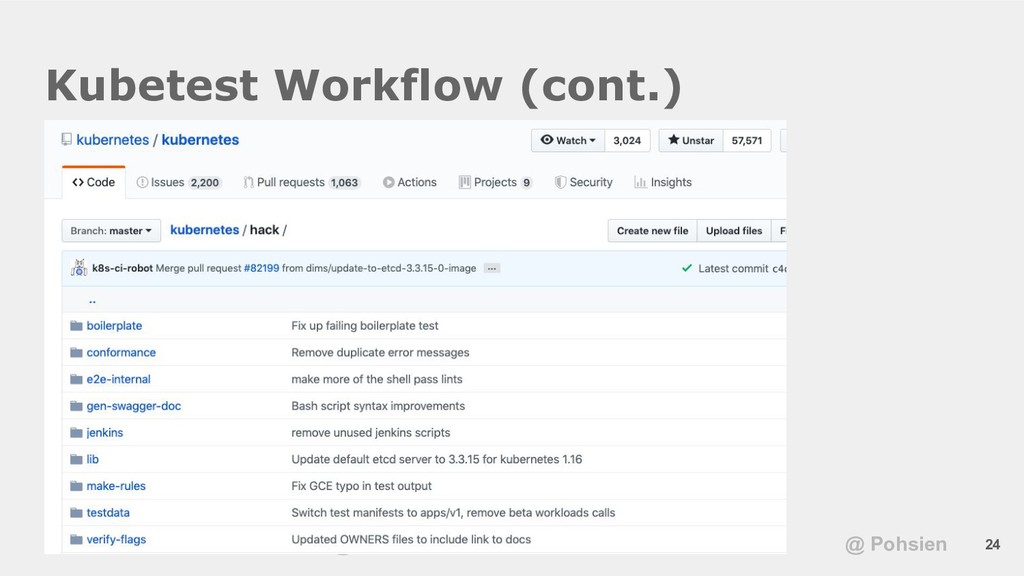Viewport: 1024px width, 576px height.
Task: Click the boilerplate folder icon
Action: tap(76, 325)
